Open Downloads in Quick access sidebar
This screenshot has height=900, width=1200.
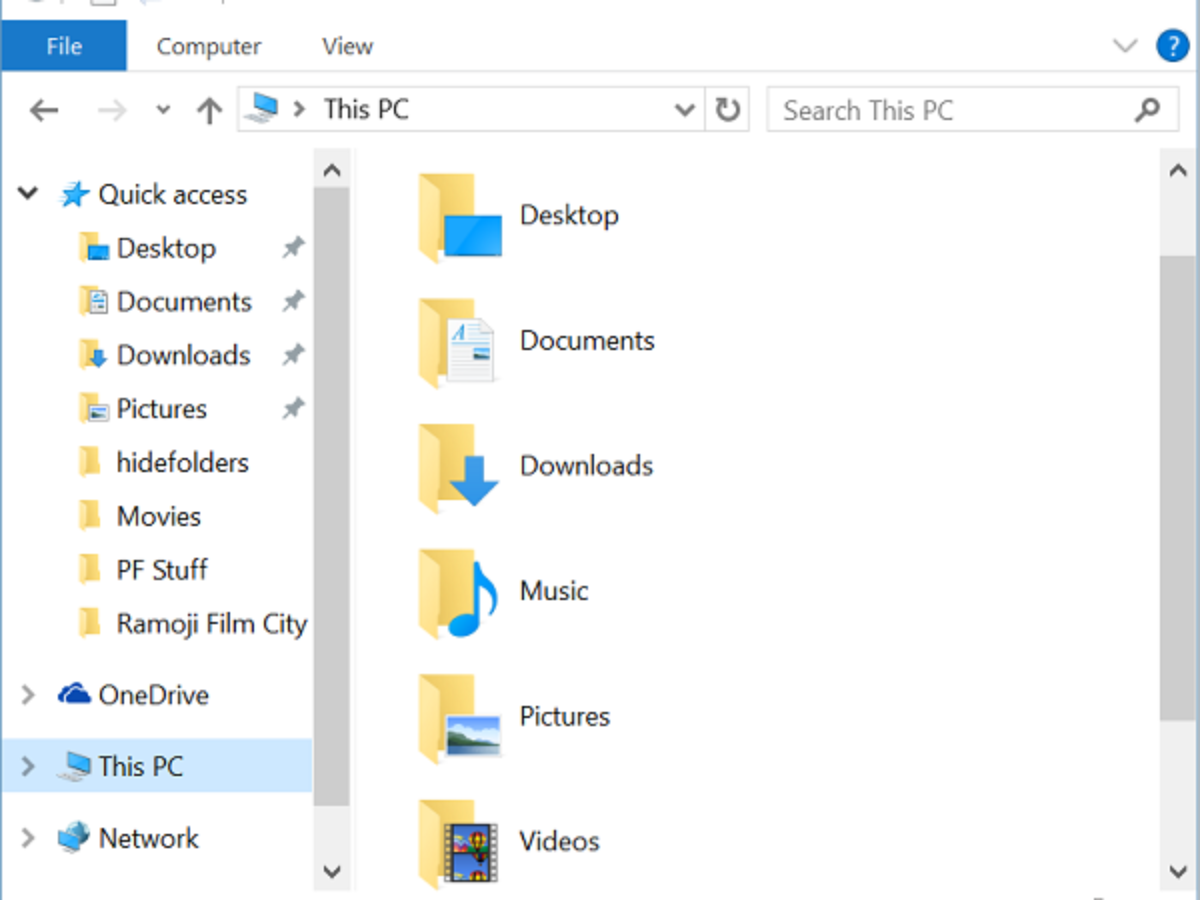(184, 355)
